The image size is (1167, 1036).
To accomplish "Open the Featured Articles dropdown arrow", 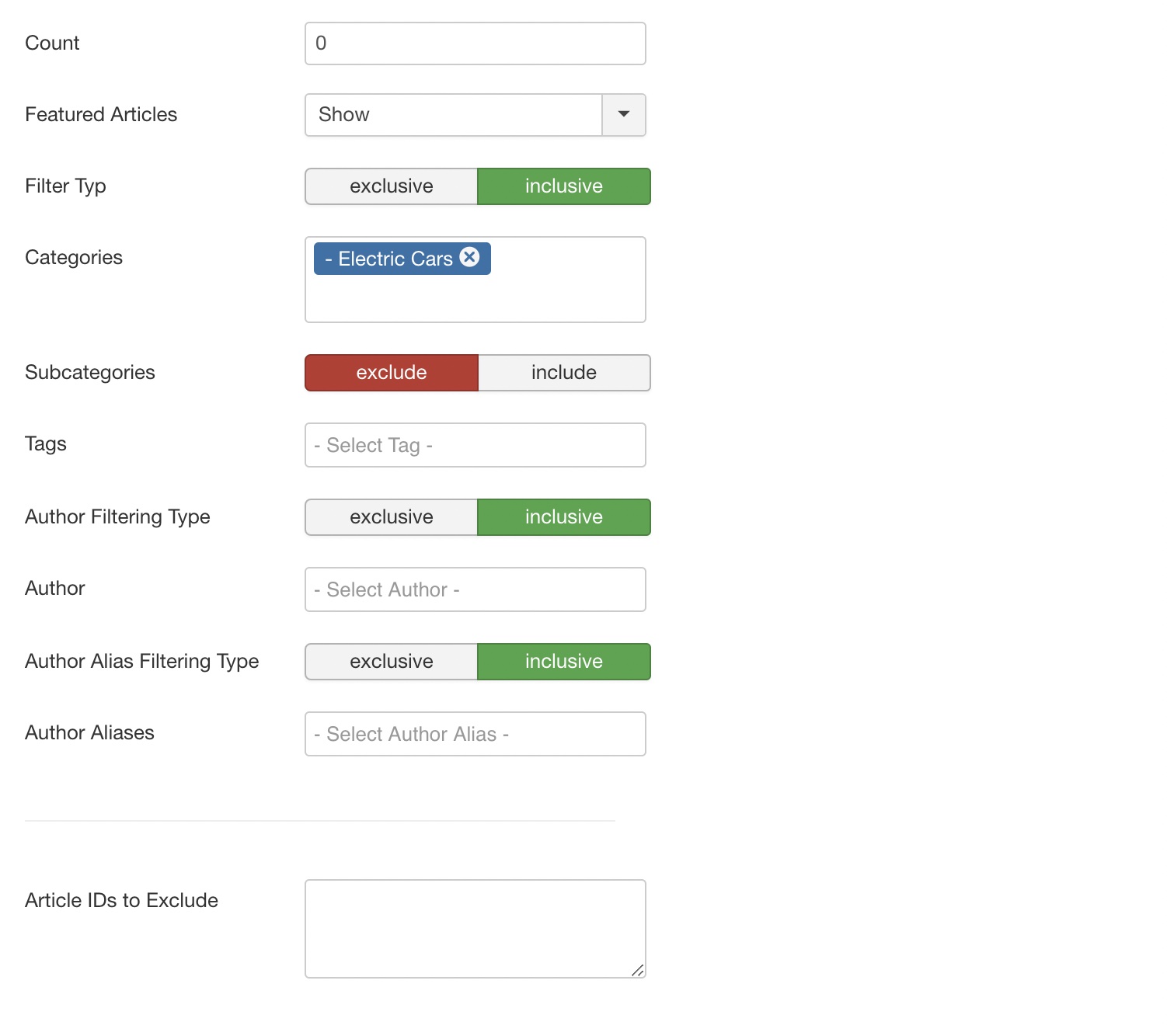I will click(624, 115).
